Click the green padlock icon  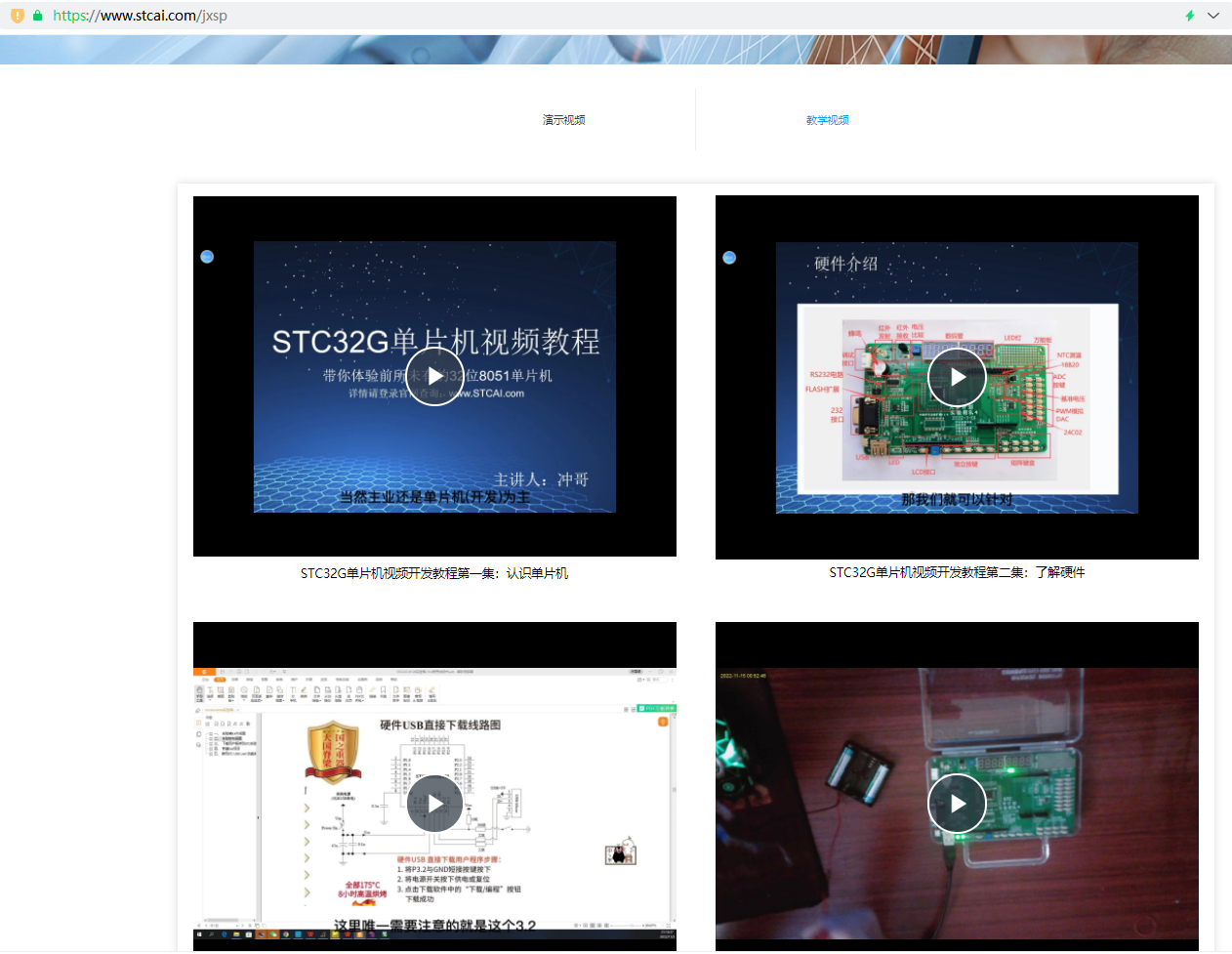click(38, 16)
